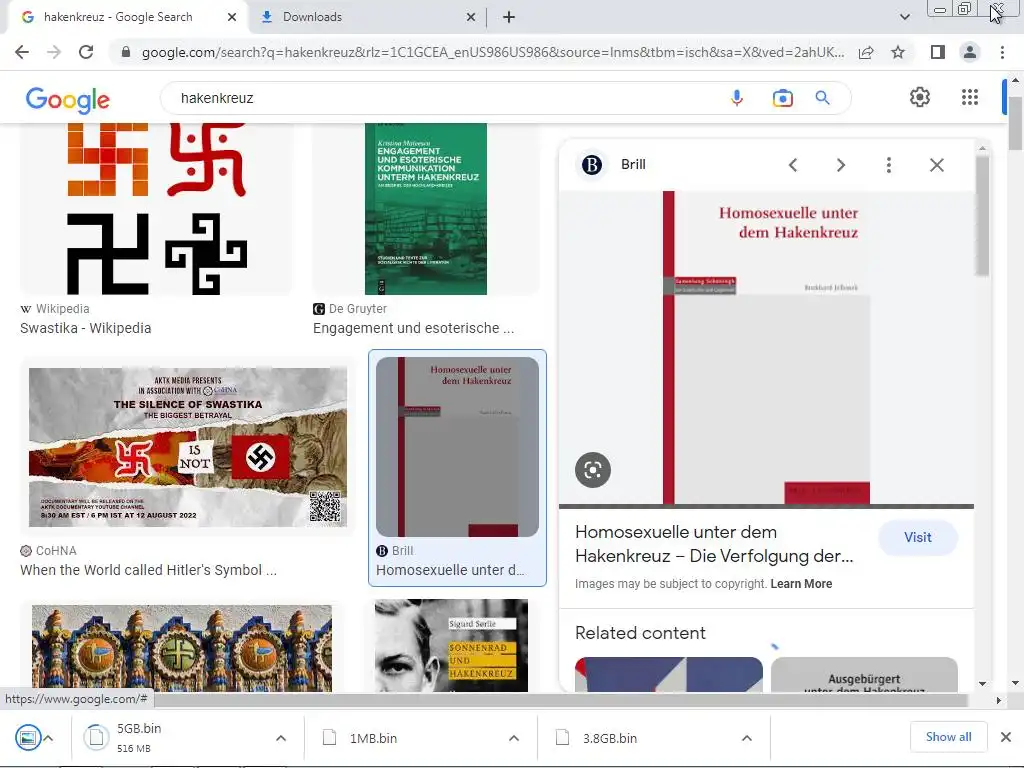Image resolution: width=1024 pixels, height=768 pixels.
Task: Close the Brill image preview panel
Action: [x=936, y=165]
